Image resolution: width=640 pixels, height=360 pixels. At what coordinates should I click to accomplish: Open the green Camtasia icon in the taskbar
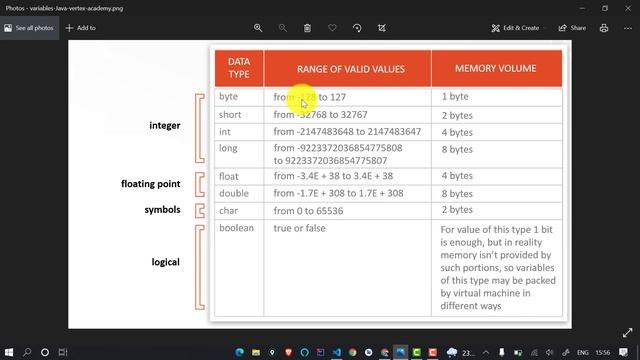tap(416, 352)
